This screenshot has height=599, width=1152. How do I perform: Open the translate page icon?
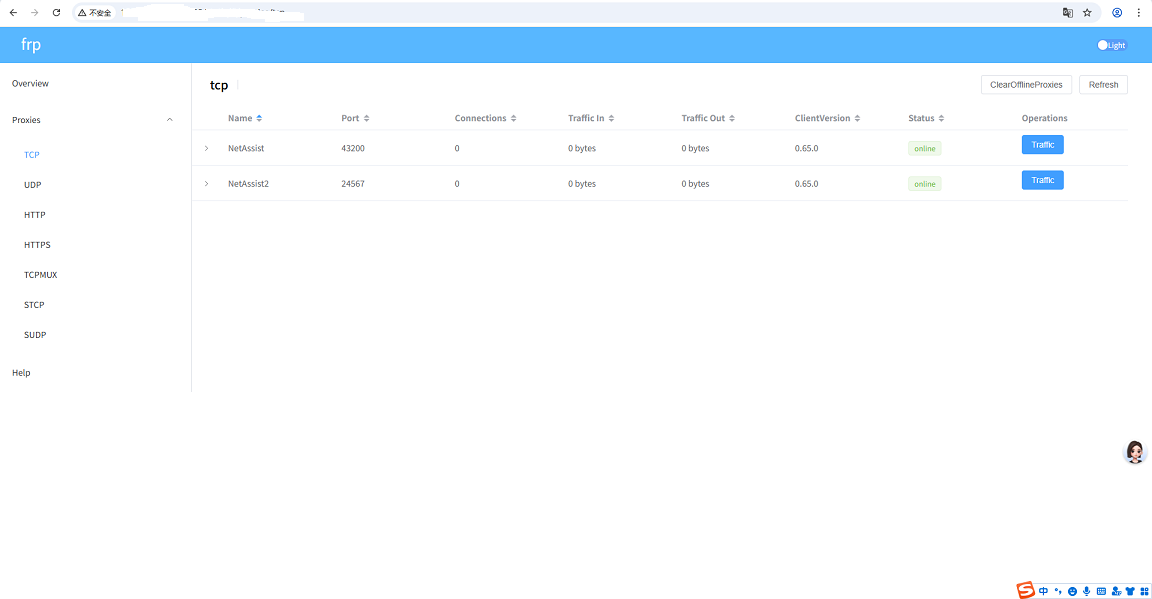(1067, 13)
